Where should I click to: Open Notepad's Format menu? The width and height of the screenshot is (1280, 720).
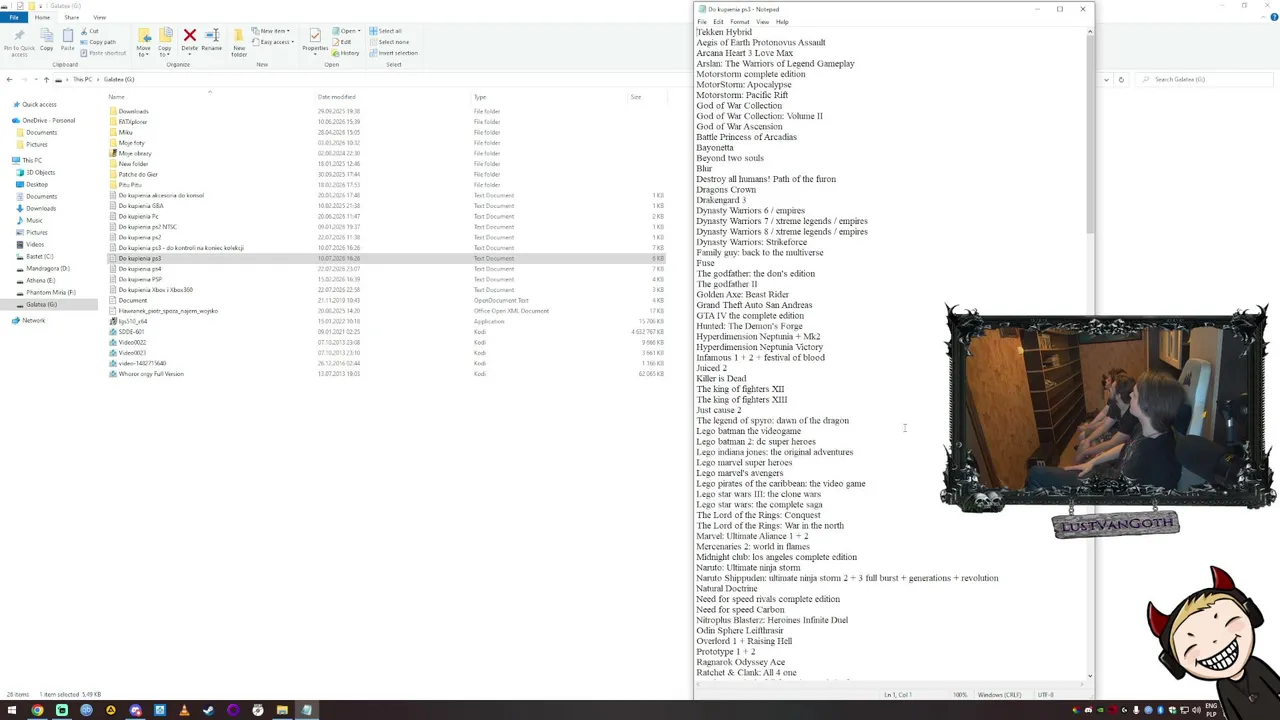tap(740, 22)
